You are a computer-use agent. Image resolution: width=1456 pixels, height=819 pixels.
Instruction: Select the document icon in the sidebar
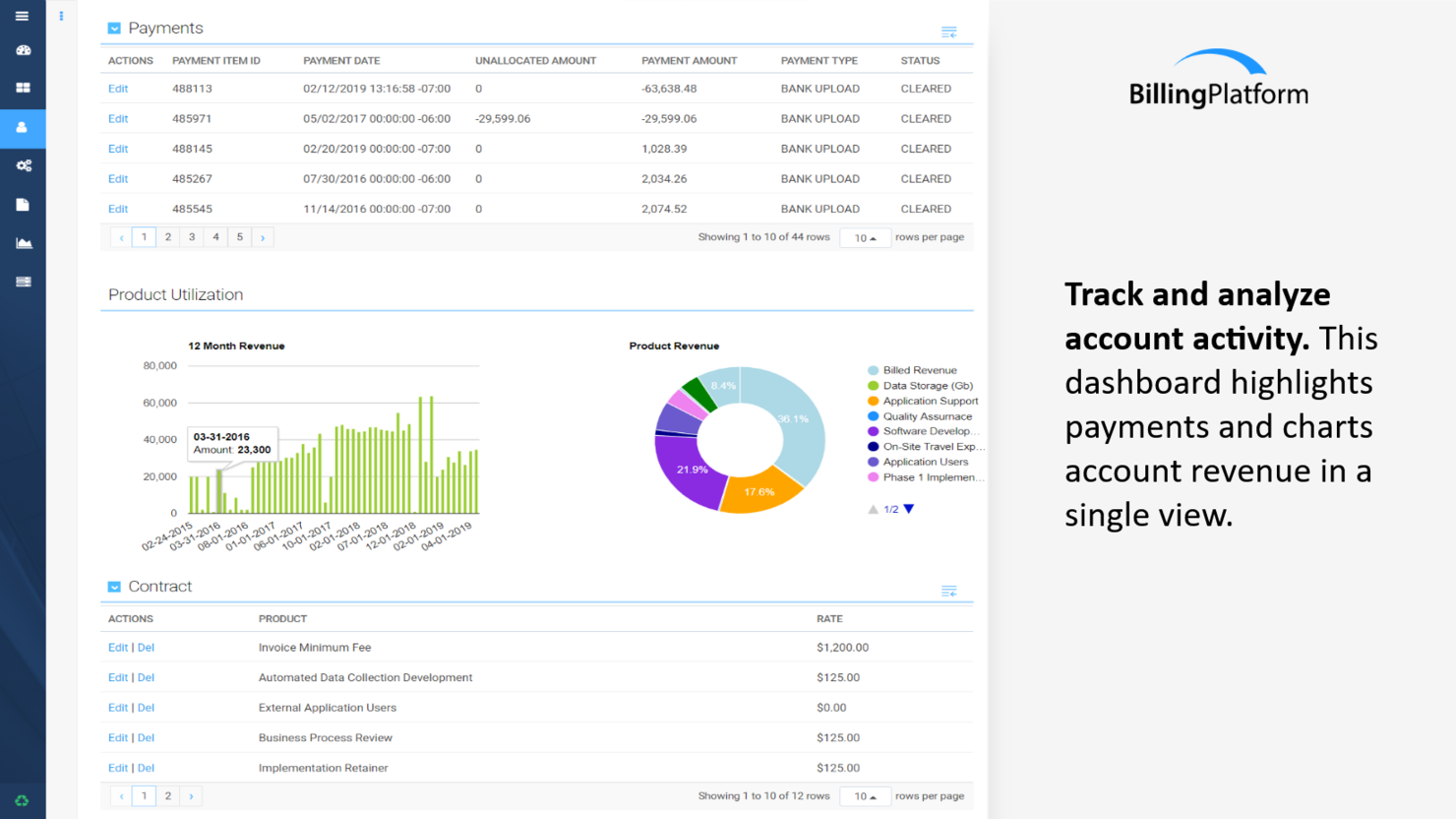[x=23, y=204]
